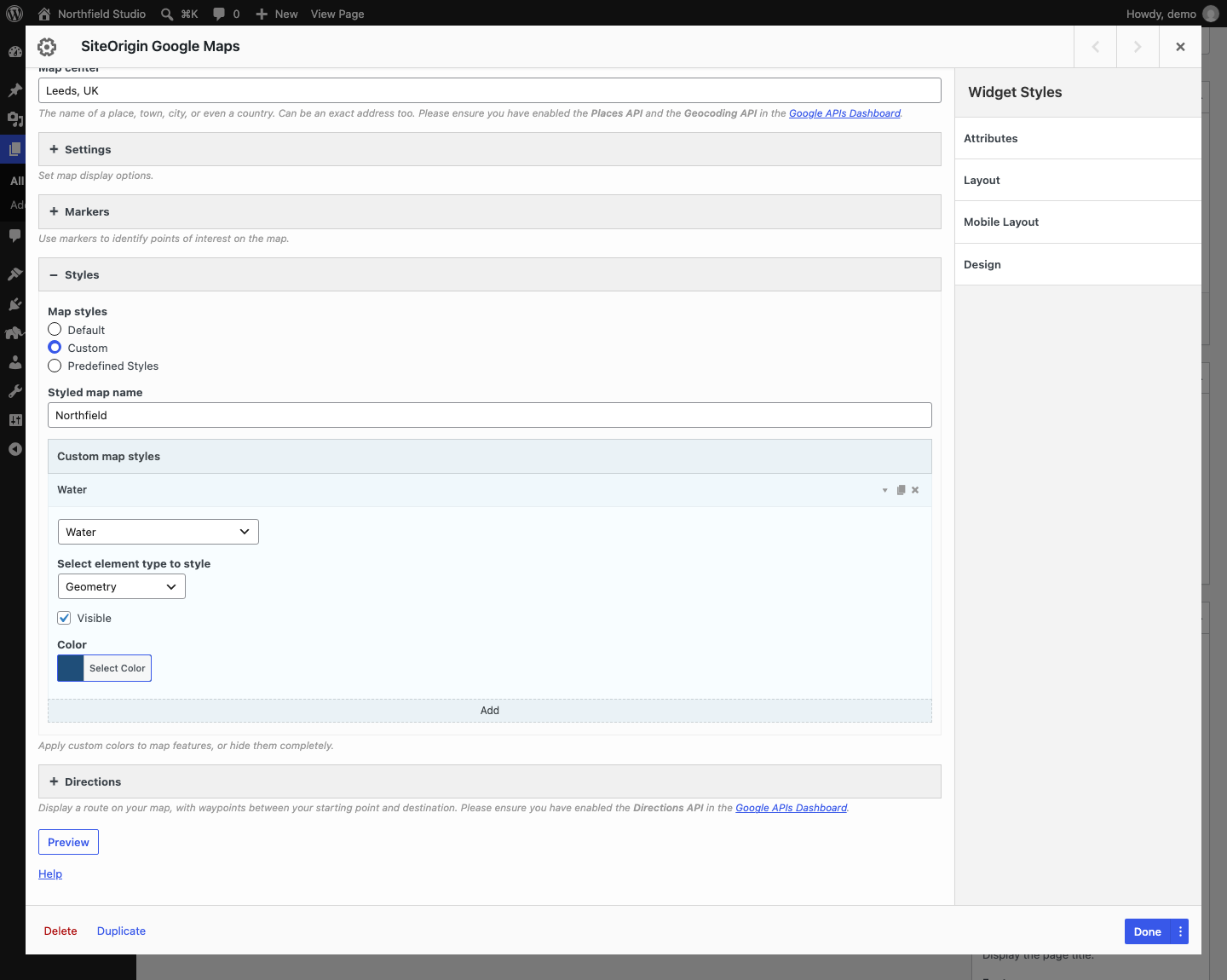Select the Custom map style

(55, 347)
